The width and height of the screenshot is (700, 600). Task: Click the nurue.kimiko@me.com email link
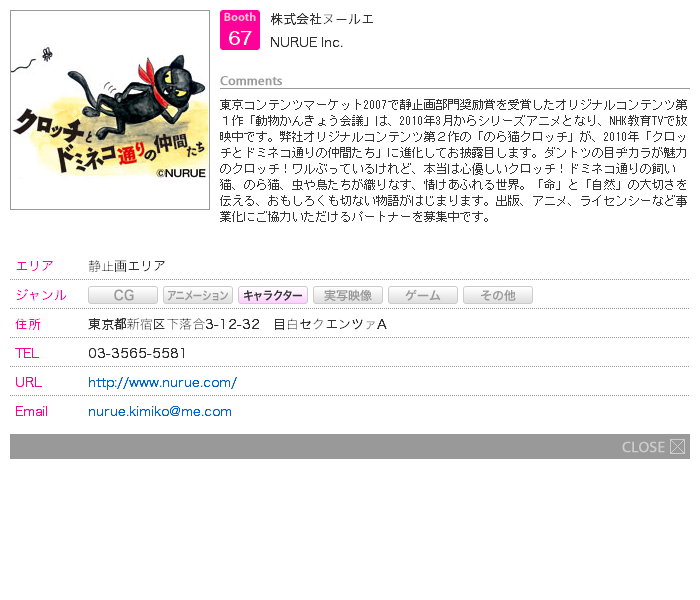point(160,411)
